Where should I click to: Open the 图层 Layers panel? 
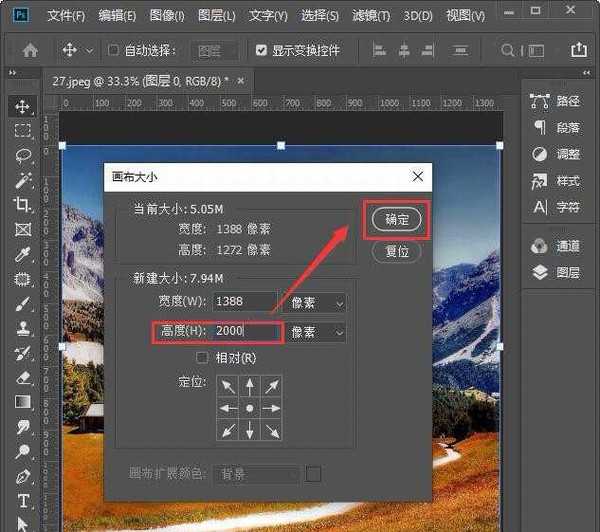coord(556,273)
